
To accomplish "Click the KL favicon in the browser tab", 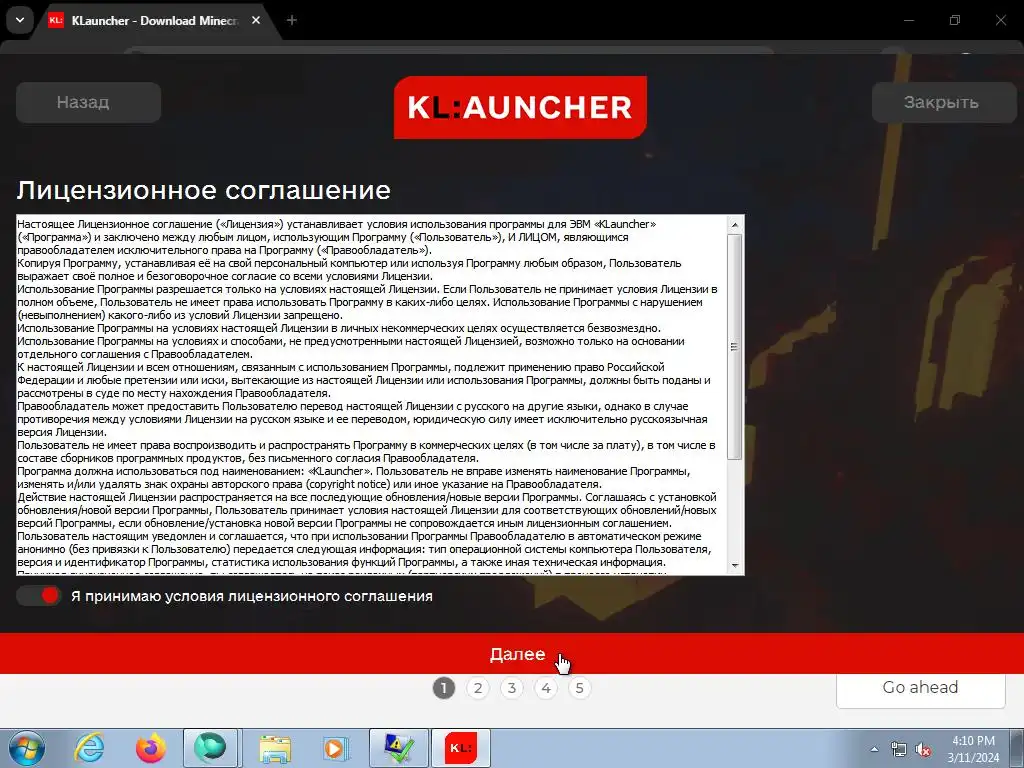I will coord(56,20).
